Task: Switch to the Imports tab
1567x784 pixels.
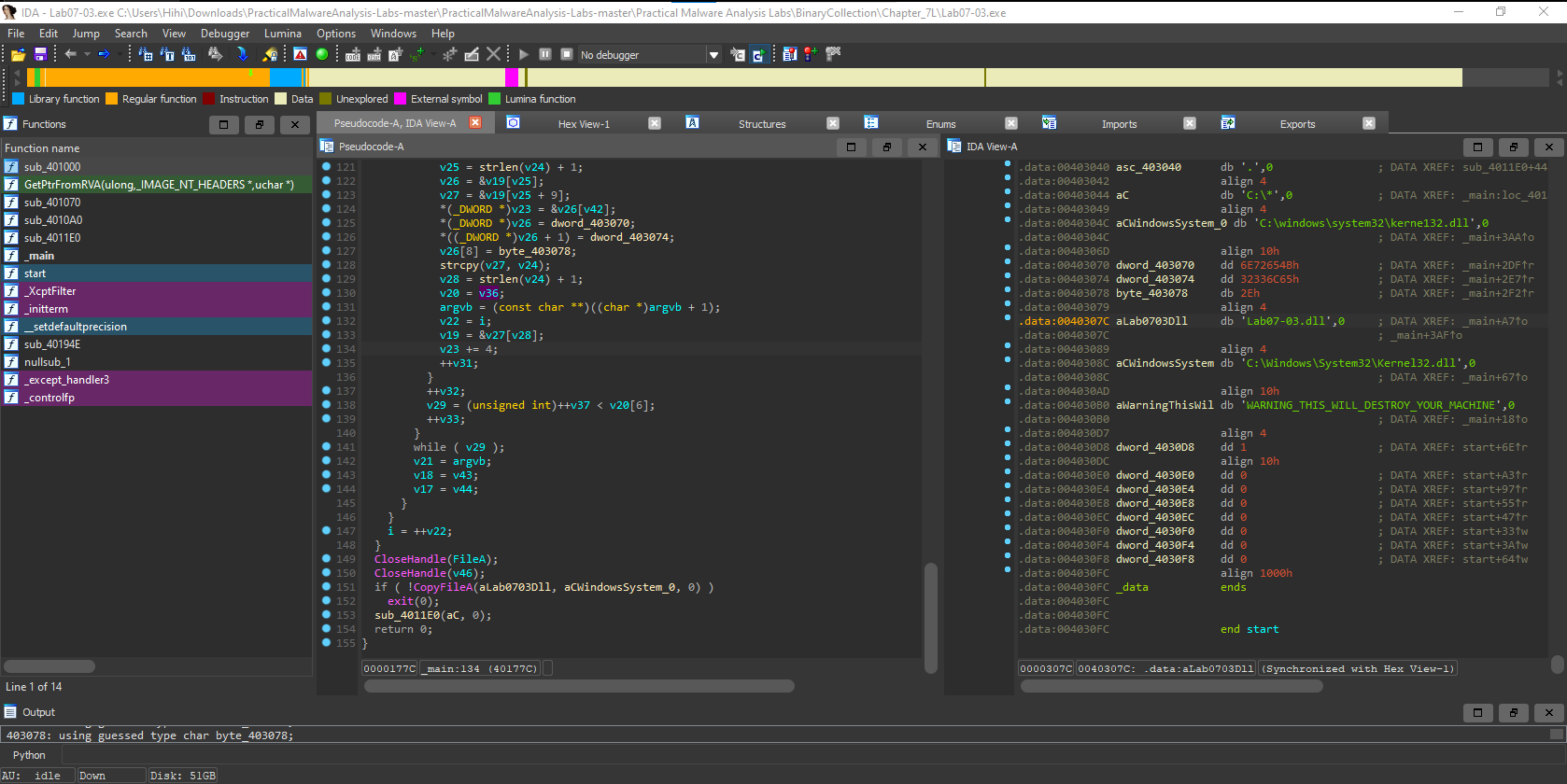Action: click(x=1119, y=124)
